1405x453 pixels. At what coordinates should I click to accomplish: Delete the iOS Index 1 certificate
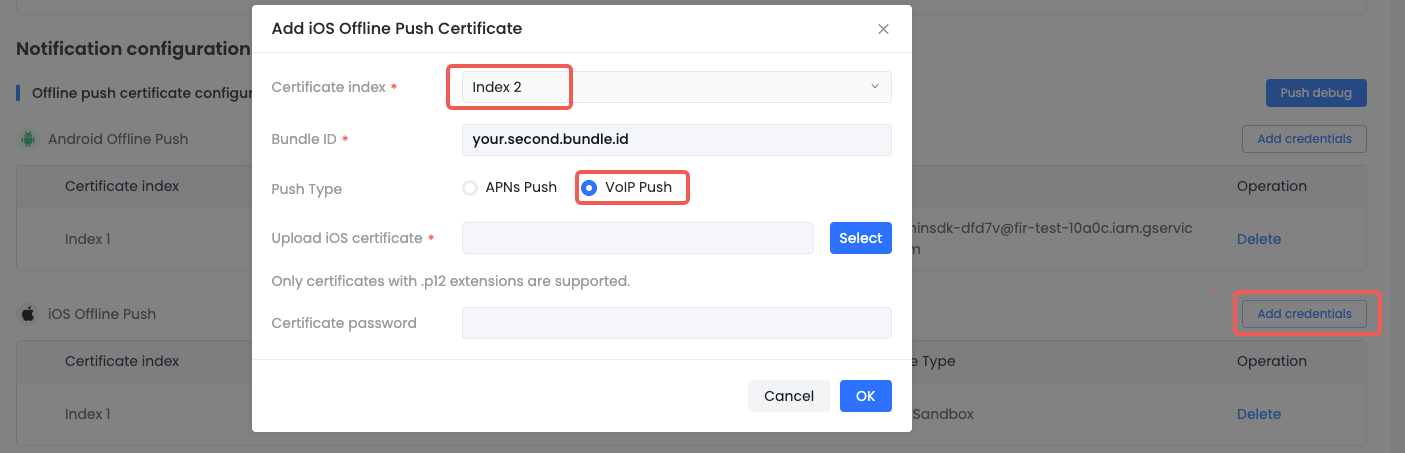coord(1258,414)
